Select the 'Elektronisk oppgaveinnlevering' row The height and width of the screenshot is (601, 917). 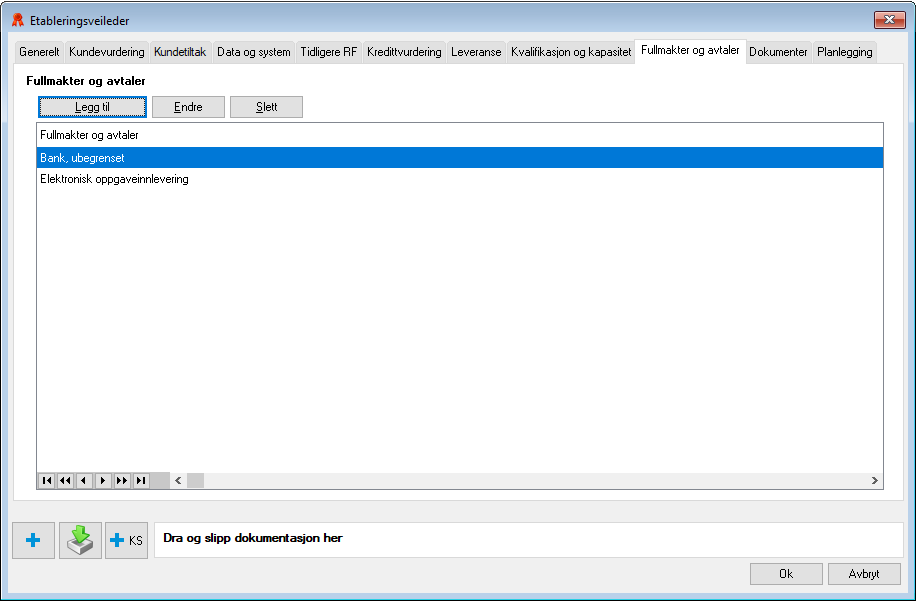(x=460, y=179)
